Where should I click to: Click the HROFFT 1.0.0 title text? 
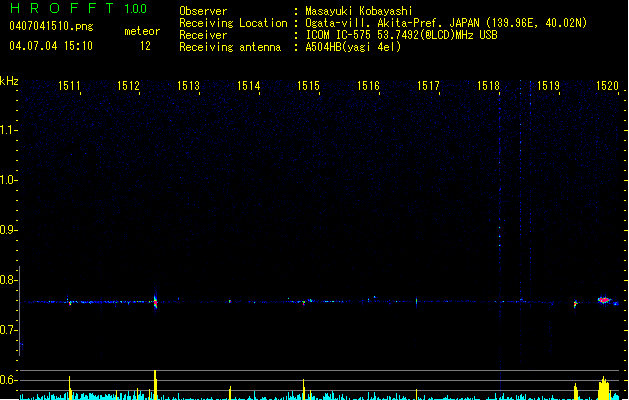79,8
